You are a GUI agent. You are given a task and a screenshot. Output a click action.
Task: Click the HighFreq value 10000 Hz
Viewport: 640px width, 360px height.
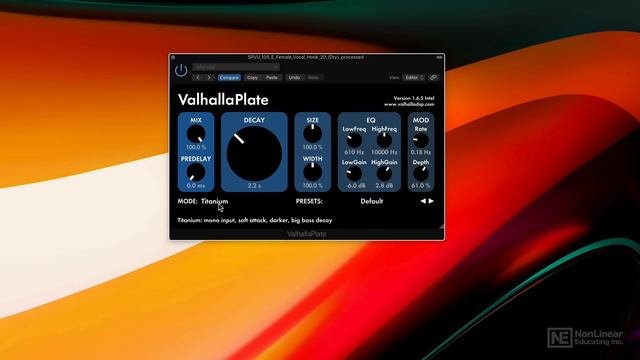pos(384,152)
